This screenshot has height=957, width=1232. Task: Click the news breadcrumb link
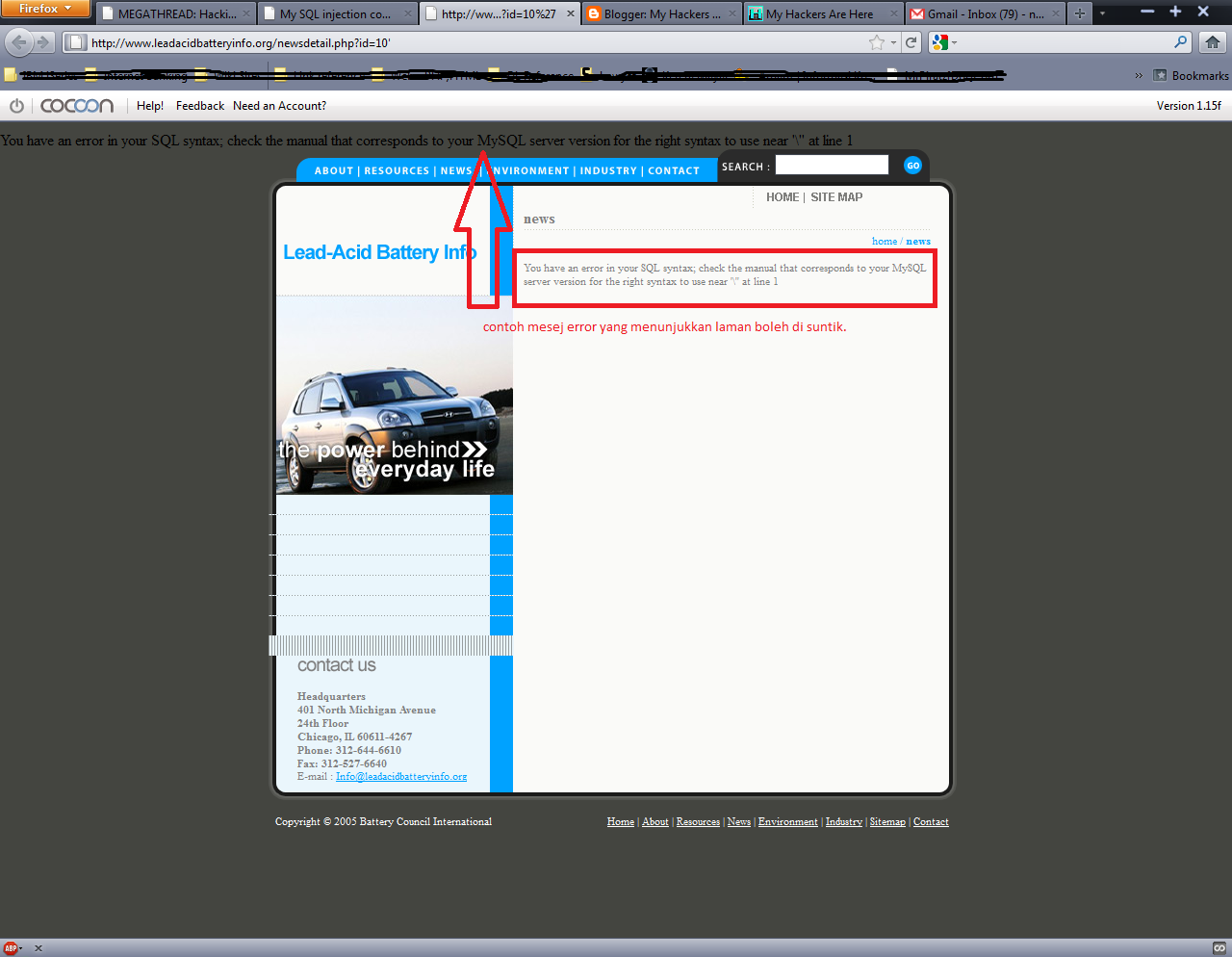tap(918, 242)
